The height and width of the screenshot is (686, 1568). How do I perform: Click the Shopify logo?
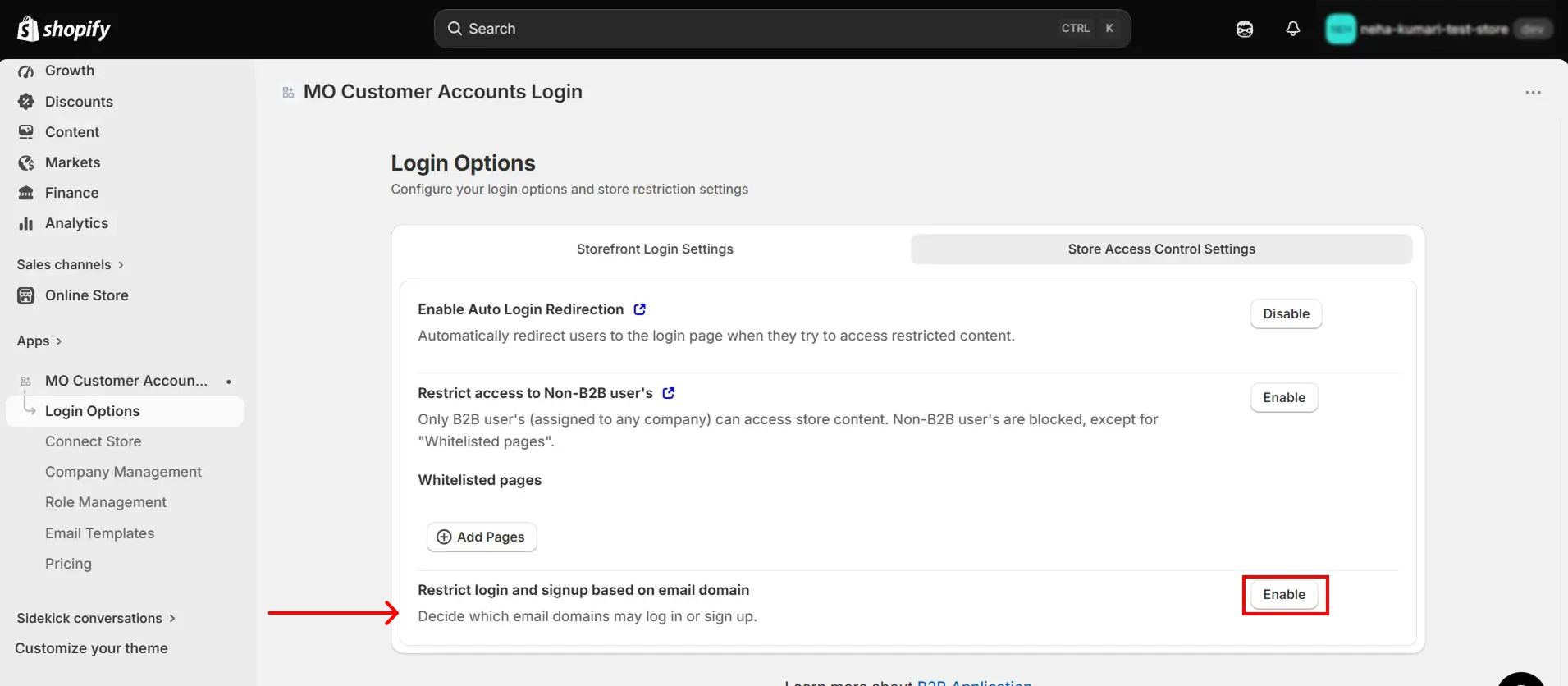(x=64, y=29)
